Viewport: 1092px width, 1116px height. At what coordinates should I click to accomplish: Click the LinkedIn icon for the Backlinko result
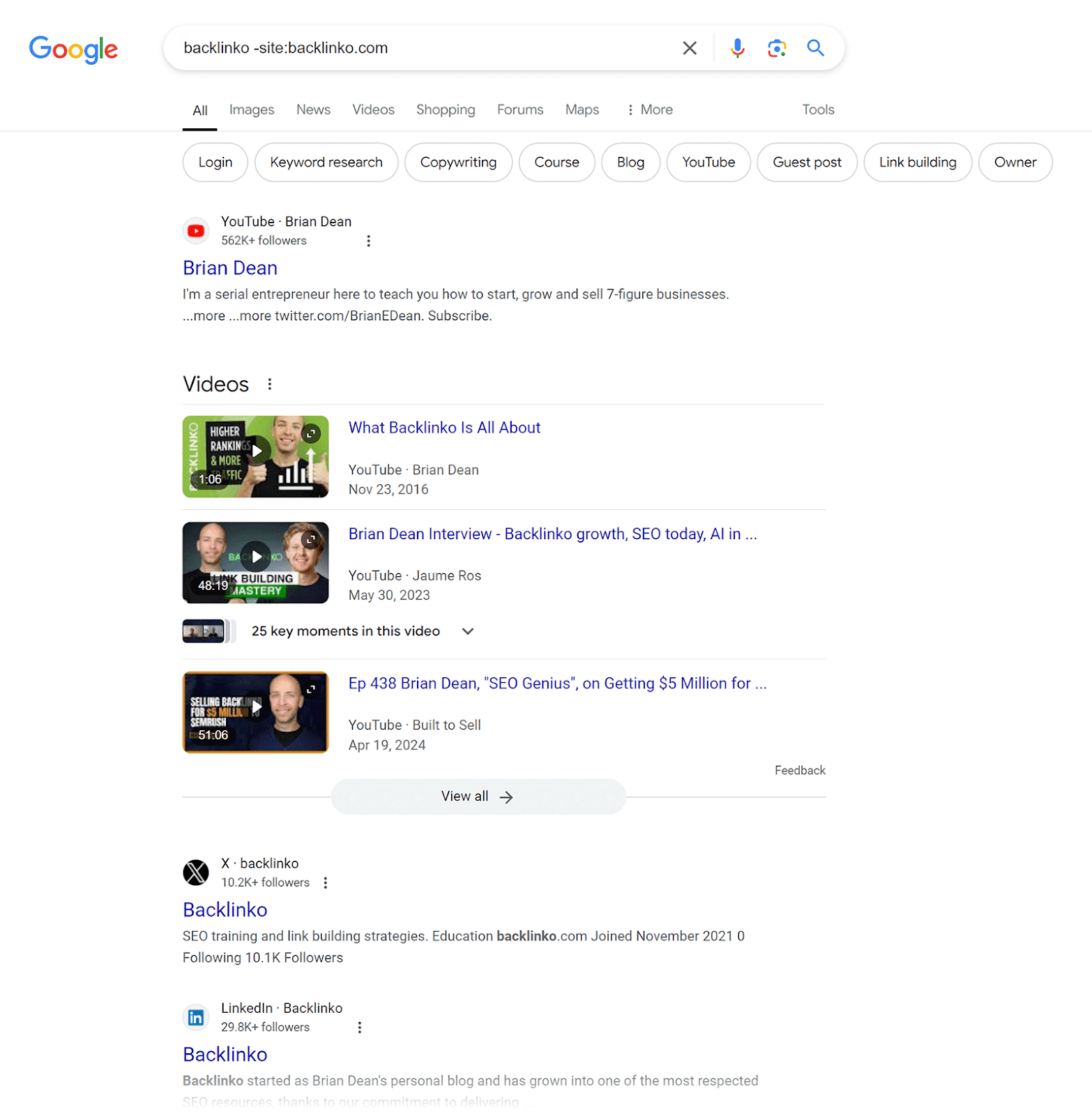click(x=196, y=1018)
